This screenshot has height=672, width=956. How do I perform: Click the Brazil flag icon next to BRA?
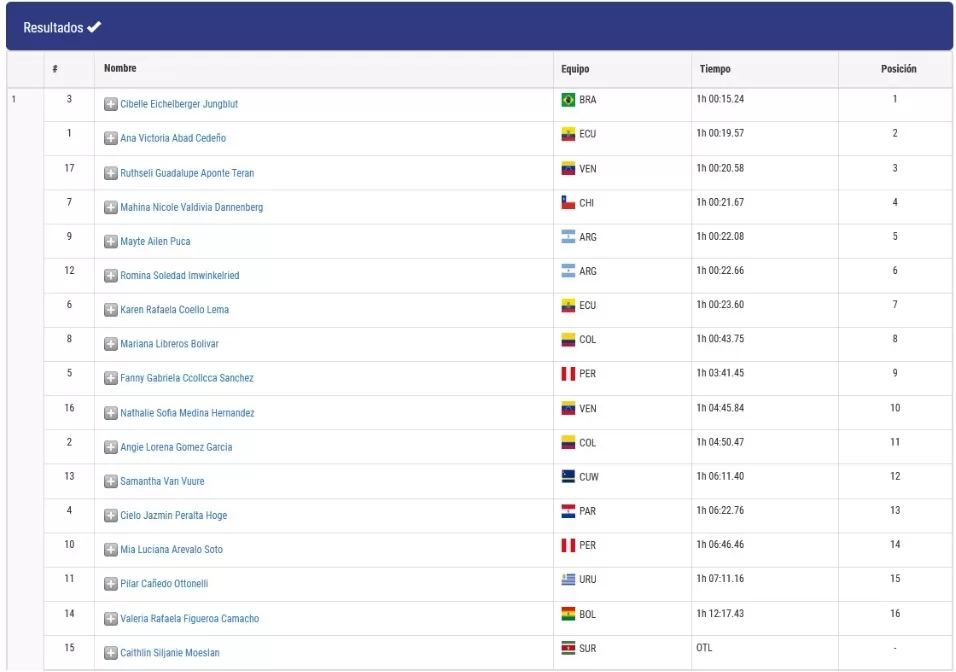coord(568,99)
